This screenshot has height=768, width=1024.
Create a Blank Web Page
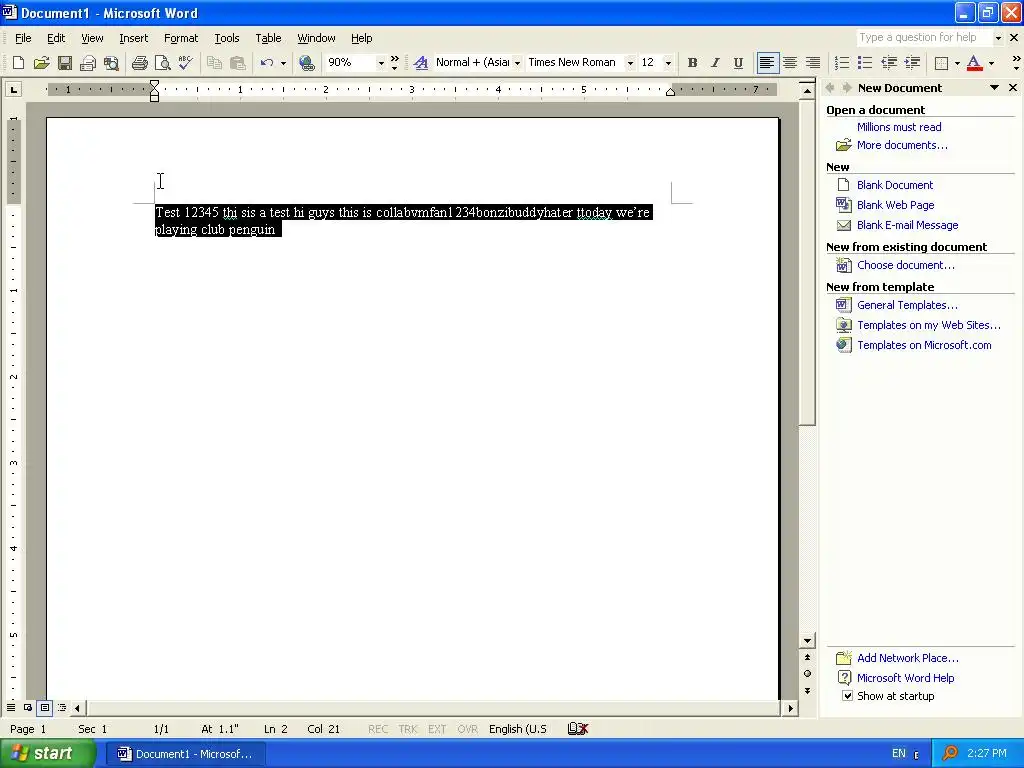[x=895, y=205]
